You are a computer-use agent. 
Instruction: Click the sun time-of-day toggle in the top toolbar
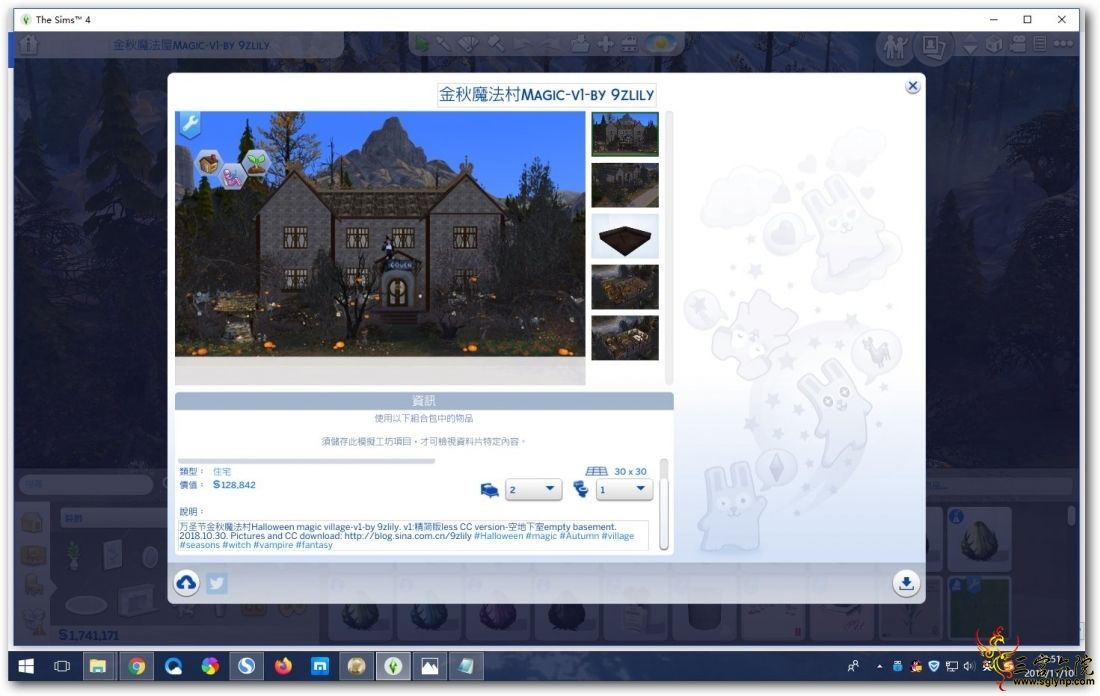(661, 44)
